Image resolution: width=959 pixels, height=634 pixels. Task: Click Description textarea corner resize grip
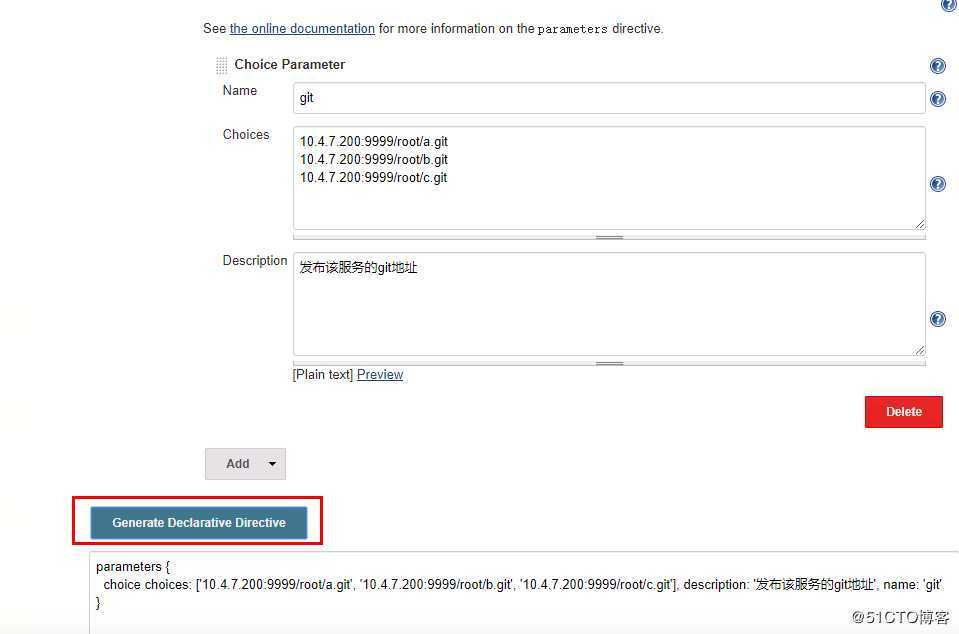pos(919,350)
